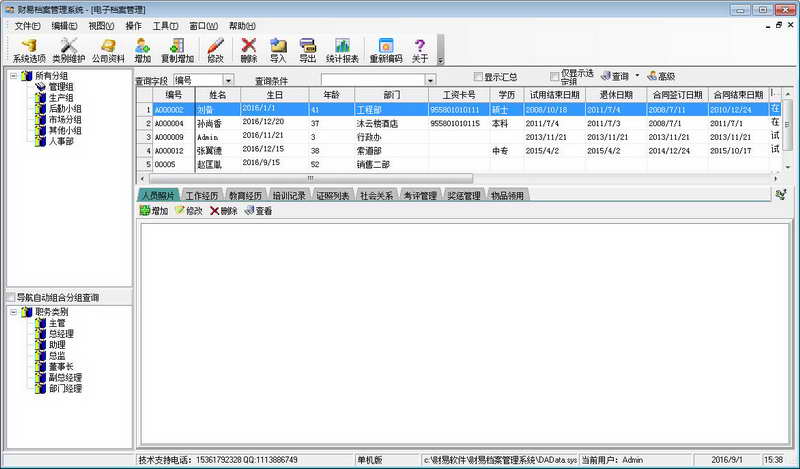Switch to the 奖惩管理 tab
The width and height of the screenshot is (800, 469).
tap(464, 195)
